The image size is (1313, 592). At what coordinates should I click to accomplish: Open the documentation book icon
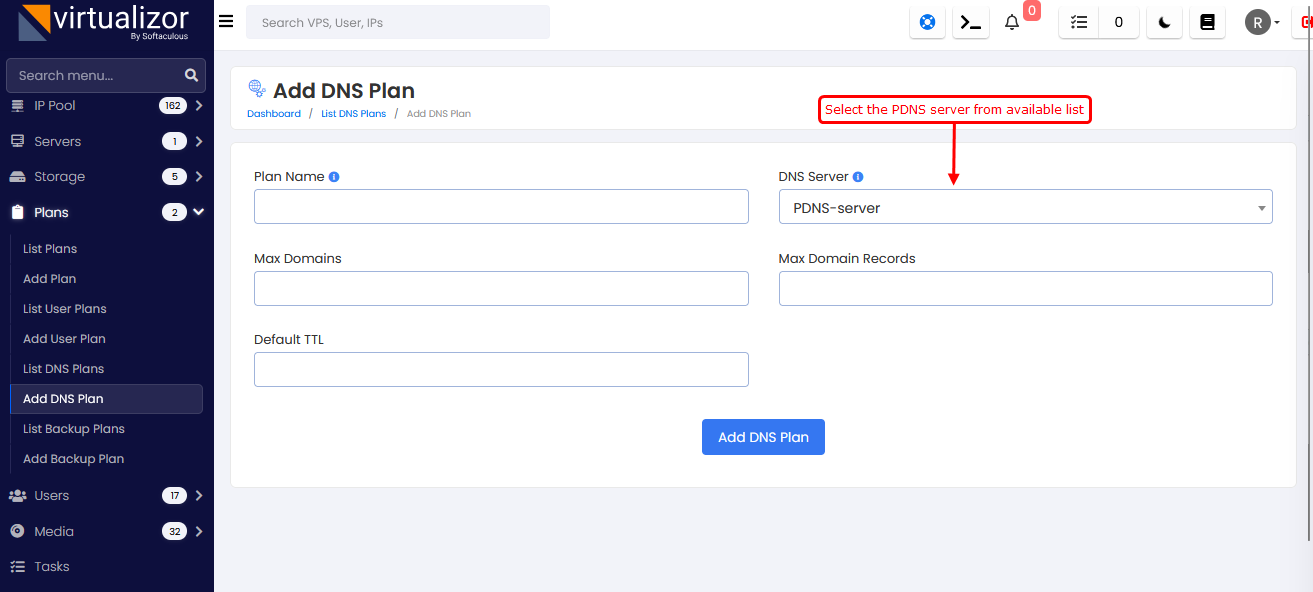(1207, 22)
